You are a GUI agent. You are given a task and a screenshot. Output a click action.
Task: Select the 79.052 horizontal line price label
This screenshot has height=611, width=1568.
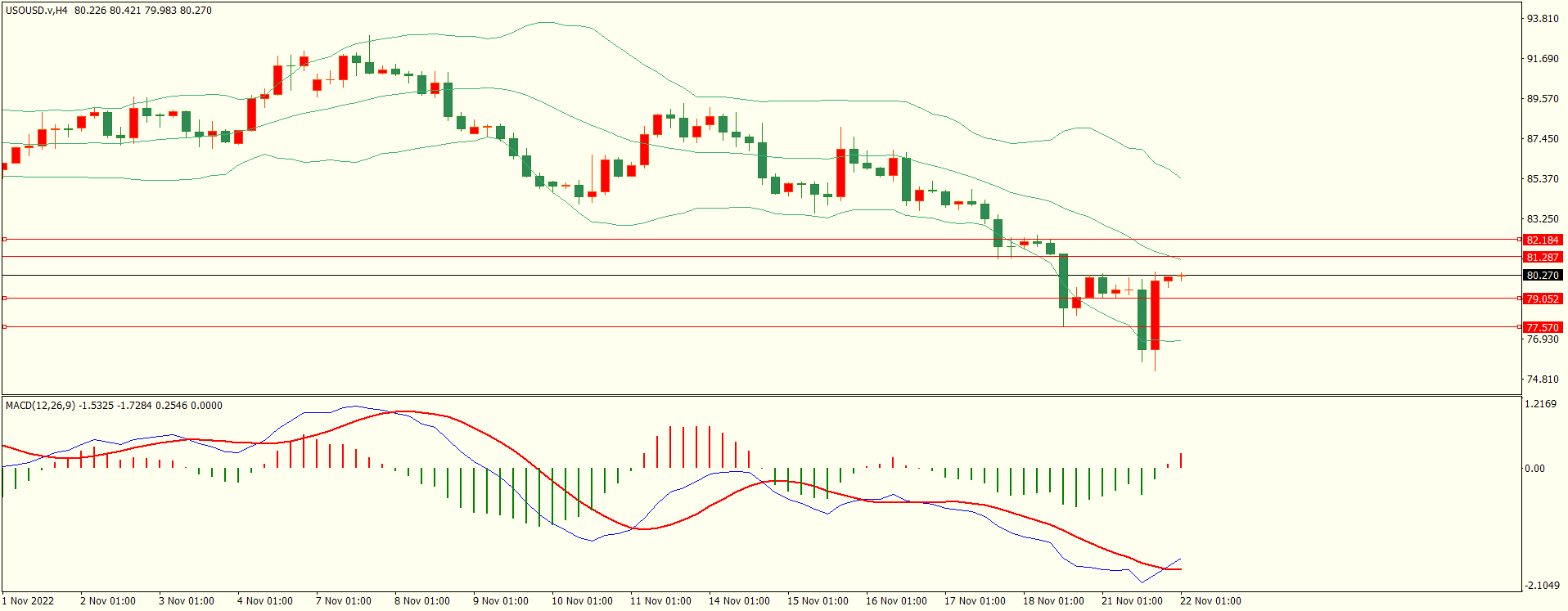(x=1542, y=299)
